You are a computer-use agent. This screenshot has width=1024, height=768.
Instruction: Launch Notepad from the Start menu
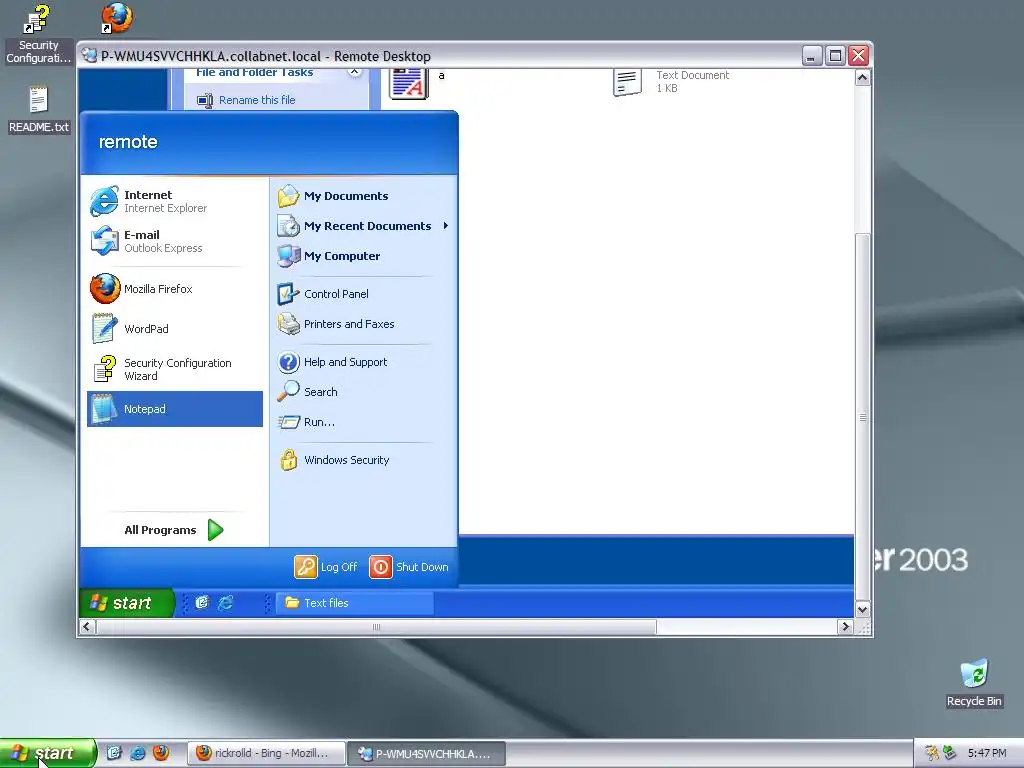175,409
